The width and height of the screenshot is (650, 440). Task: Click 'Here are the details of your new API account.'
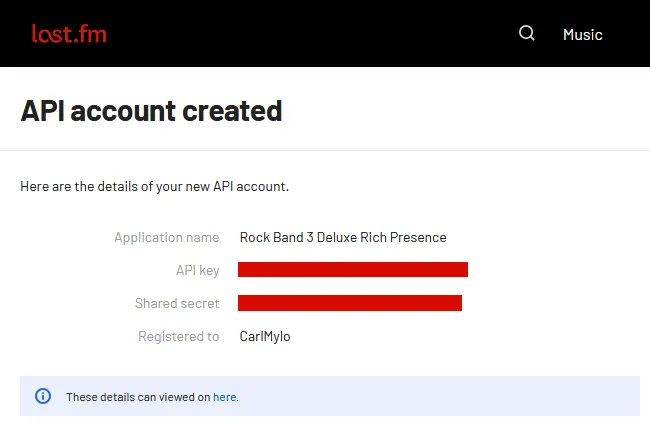click(154, 187)
